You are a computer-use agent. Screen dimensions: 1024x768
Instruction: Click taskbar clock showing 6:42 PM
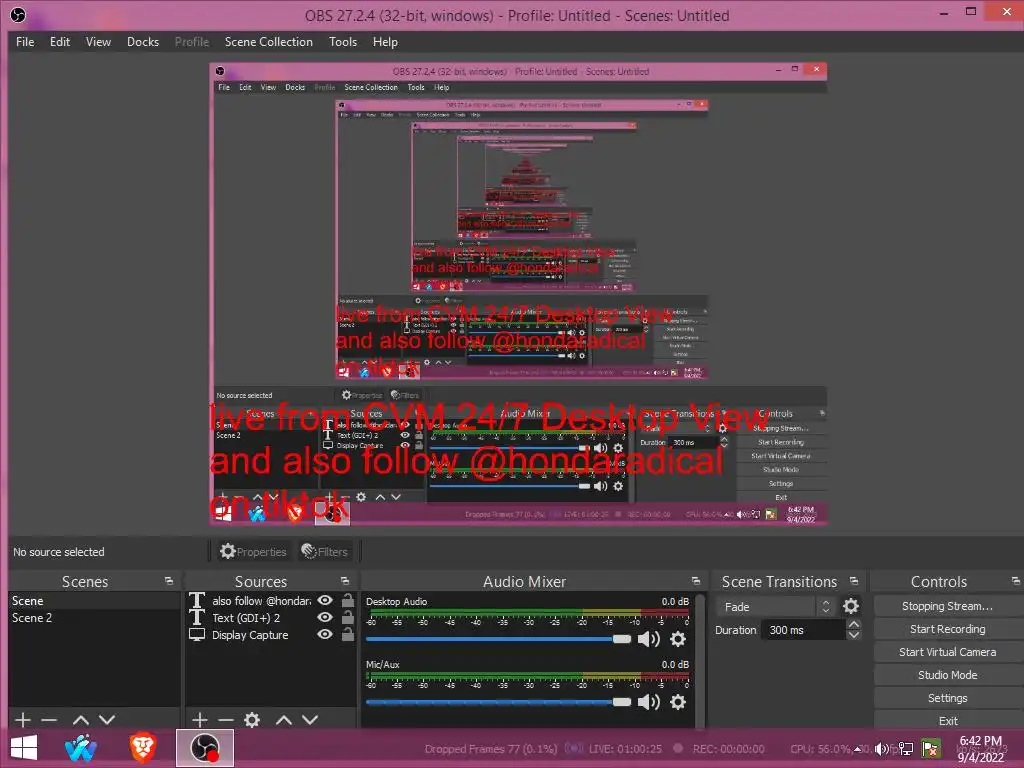(x=980, y=749)
